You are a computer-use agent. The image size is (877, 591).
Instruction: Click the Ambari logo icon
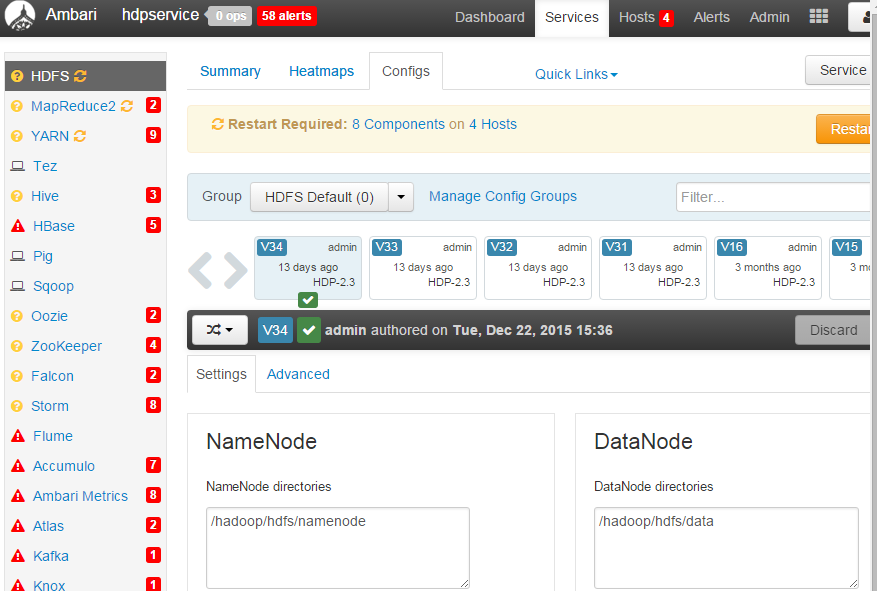[x=21, y=16]
